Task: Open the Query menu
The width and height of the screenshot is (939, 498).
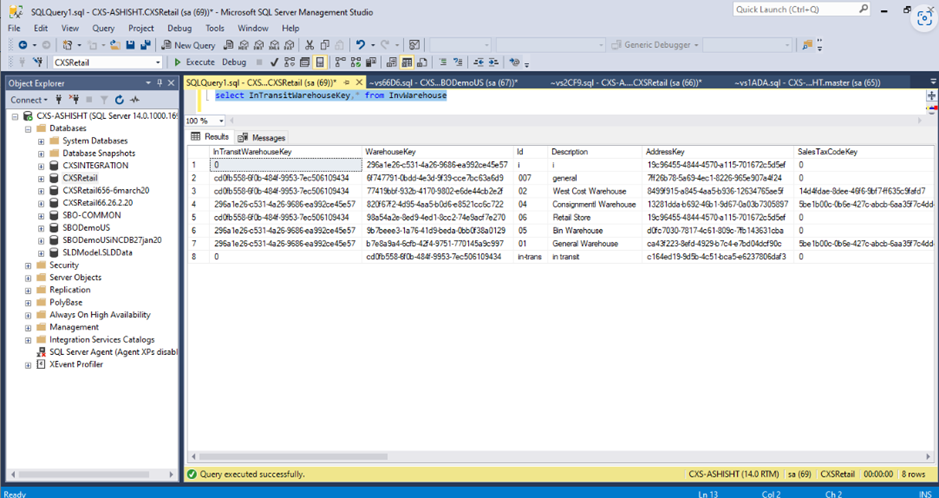Action: click(103, 28)
